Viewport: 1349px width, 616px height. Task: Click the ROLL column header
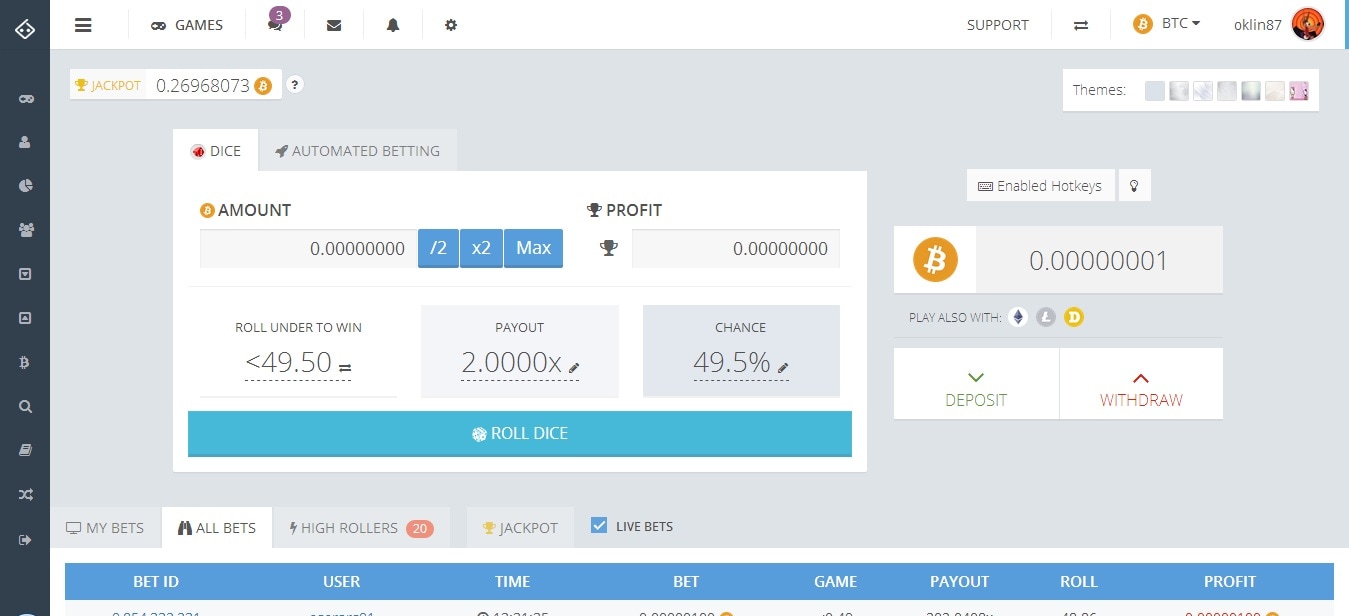[x=1079, y=581]
